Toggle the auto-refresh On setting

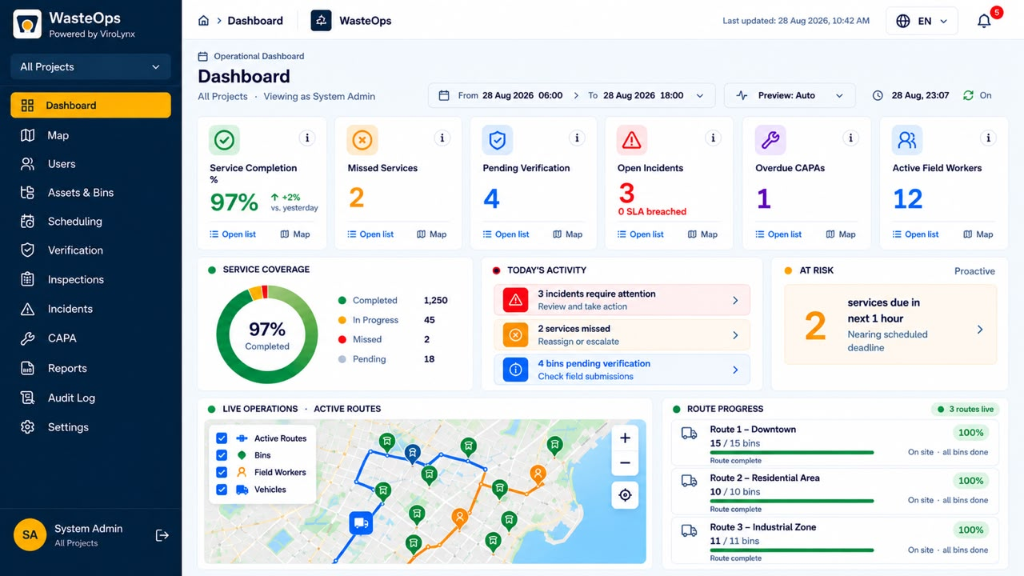(977, 95)
